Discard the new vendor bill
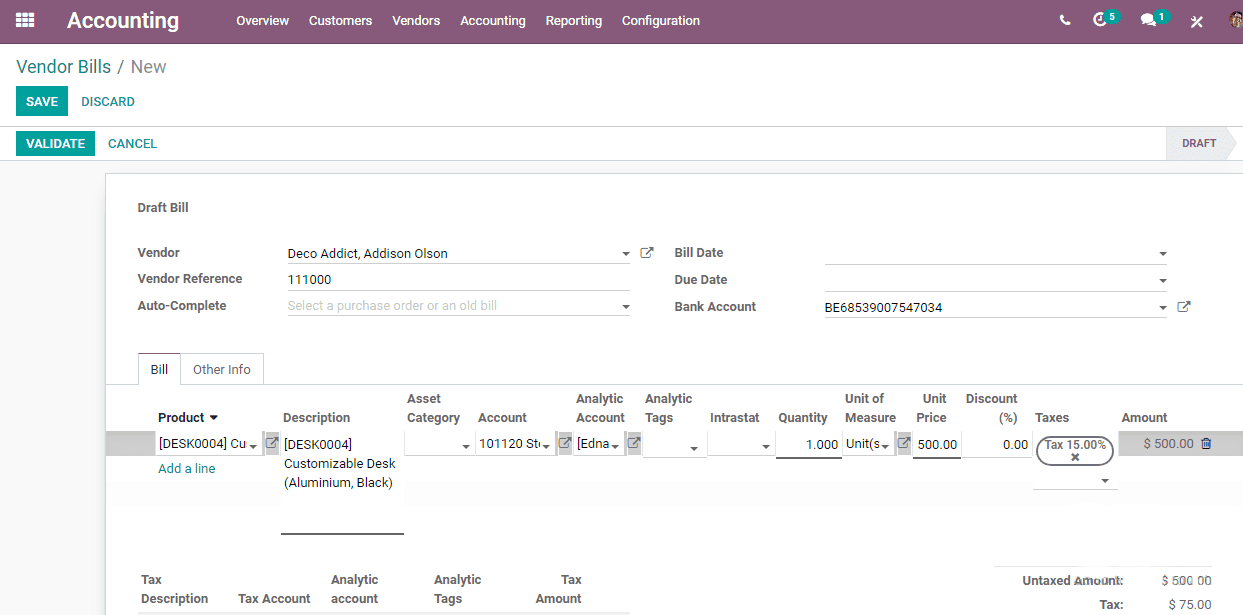Image resolution: width=1243 pixels, height=615 pixels. click(x=108, y=101)
